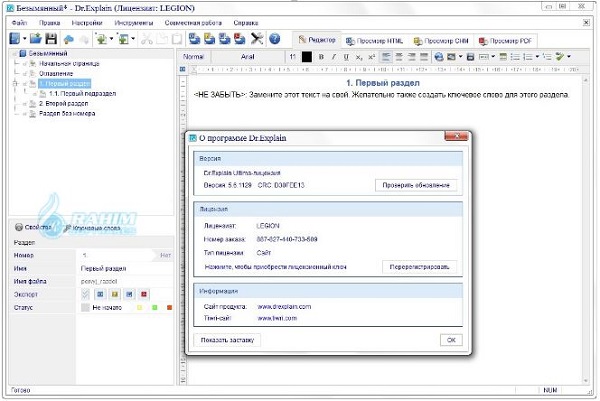Open the dropdown arrow beside New project

[24, 39]
